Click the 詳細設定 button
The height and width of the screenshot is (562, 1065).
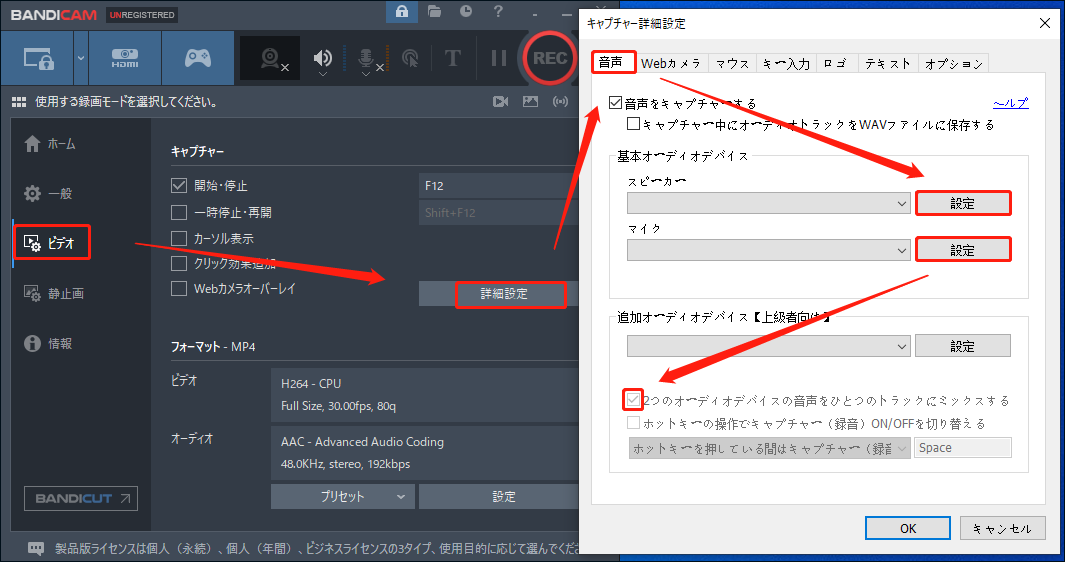pyautogui.click(x=504, y=294)
